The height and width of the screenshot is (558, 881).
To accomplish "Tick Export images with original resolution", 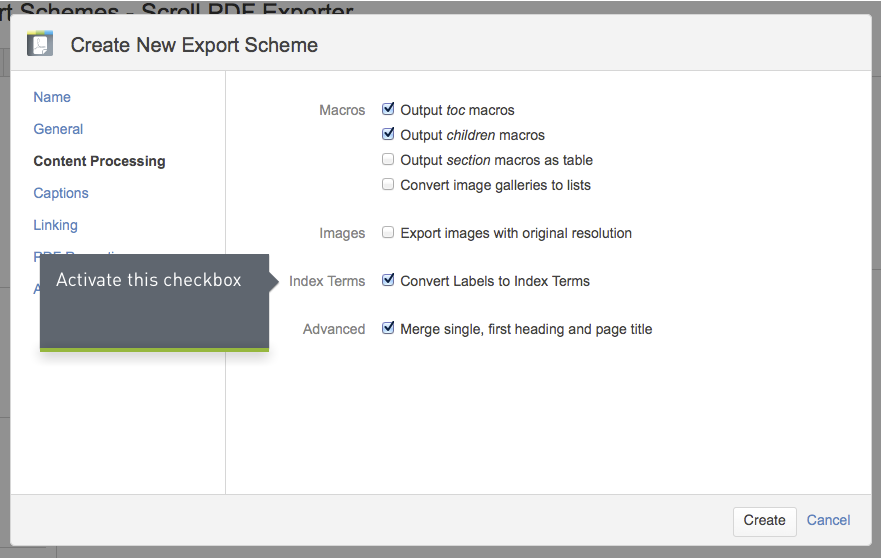I will (388, 232).
